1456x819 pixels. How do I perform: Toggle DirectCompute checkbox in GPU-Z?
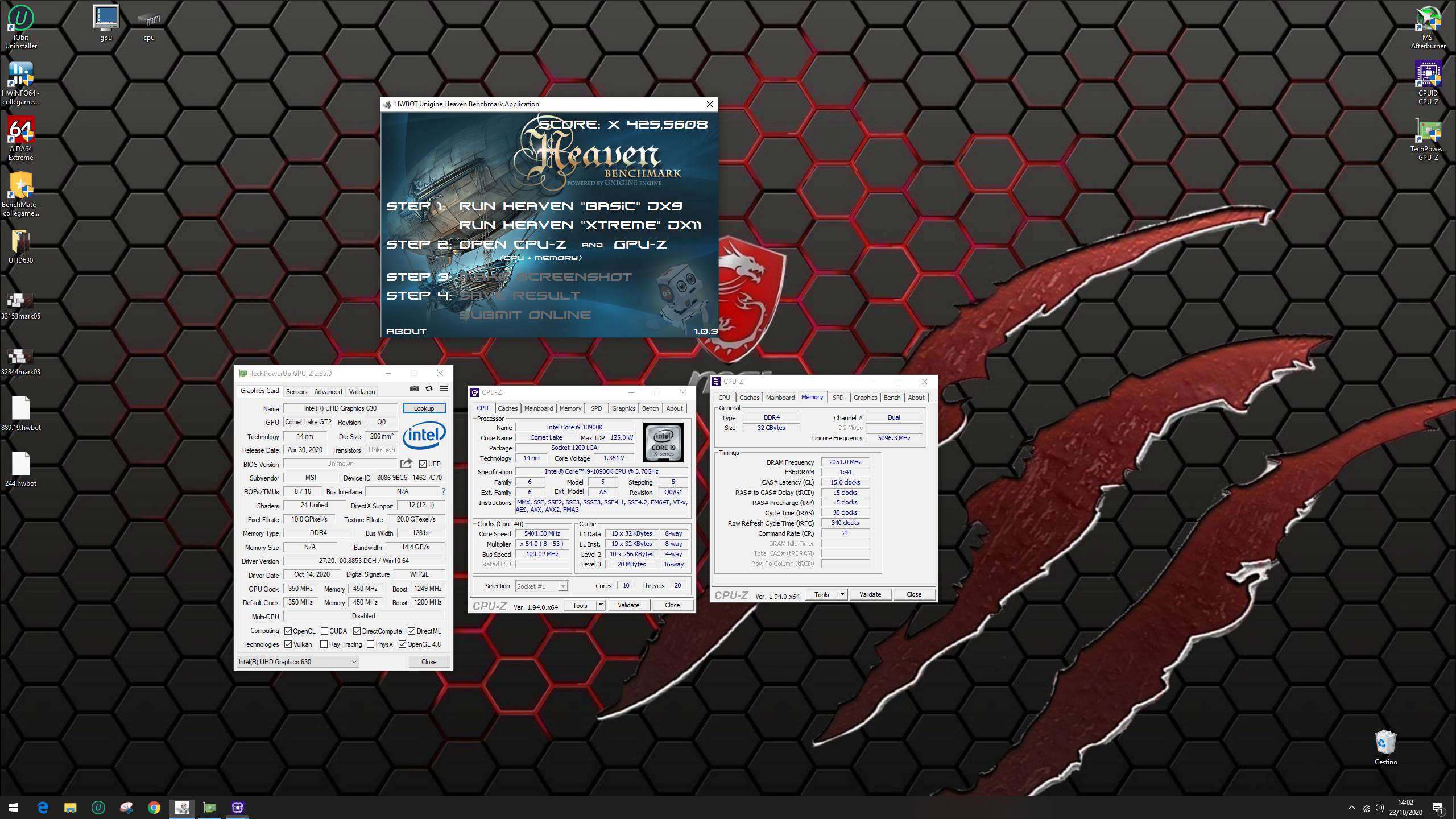point(357,631)
